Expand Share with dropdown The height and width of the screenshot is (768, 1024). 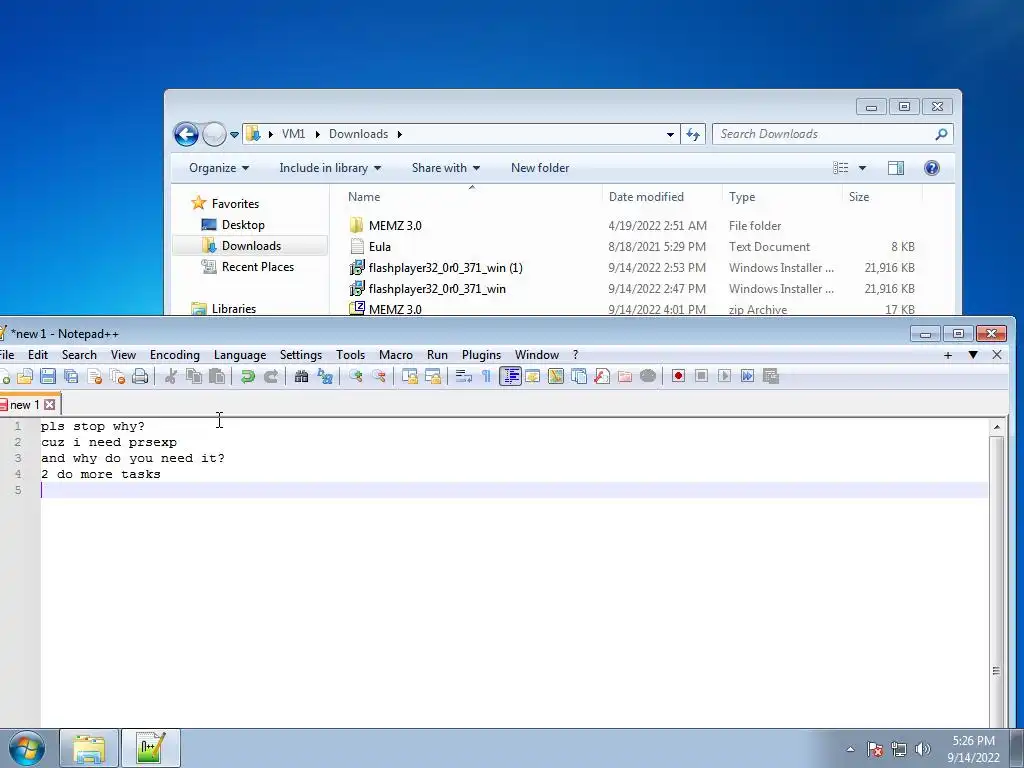[446, 168]
